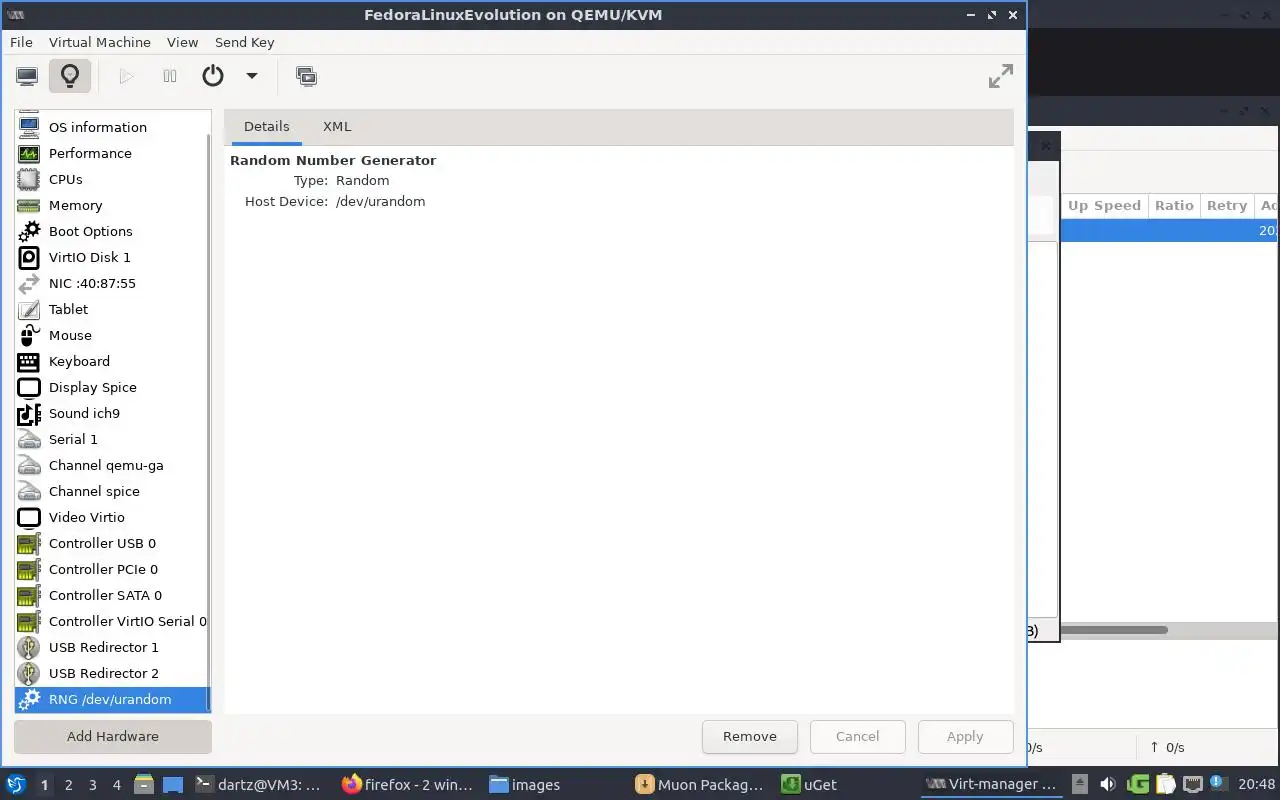Open Muon Package Manager taskbar entry

tap(700, 785)
